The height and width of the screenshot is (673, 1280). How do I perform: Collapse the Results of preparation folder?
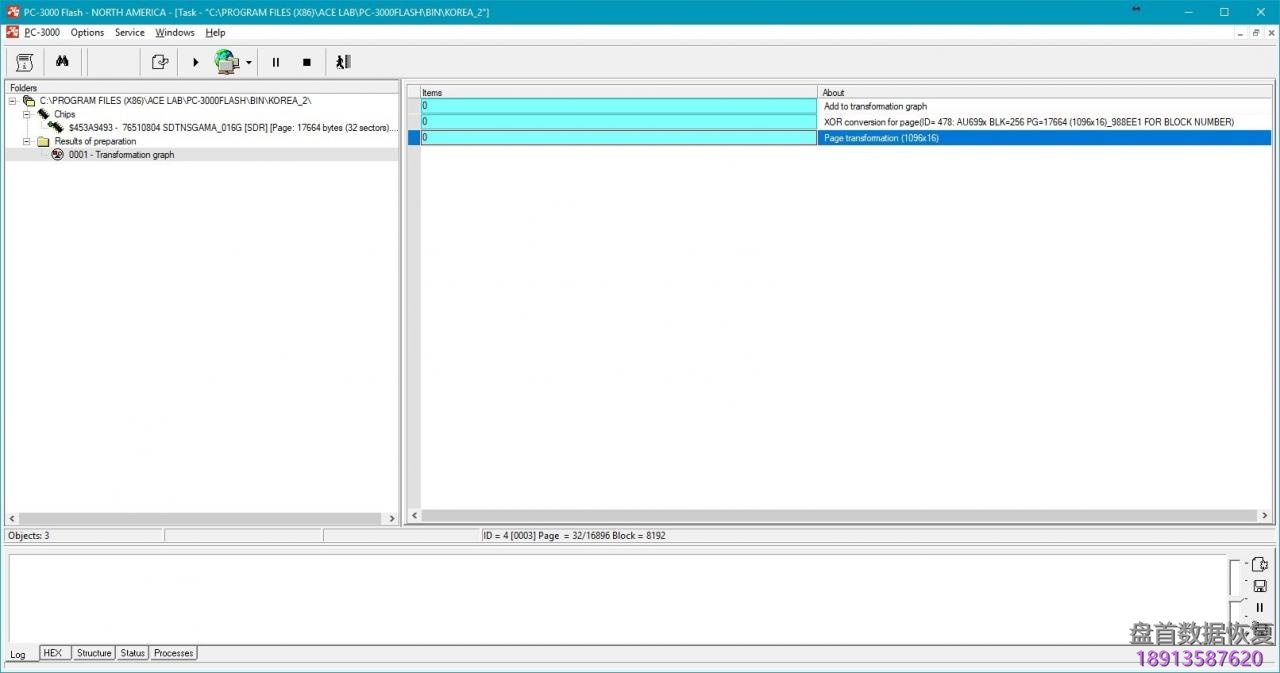(x=28, y=141)
